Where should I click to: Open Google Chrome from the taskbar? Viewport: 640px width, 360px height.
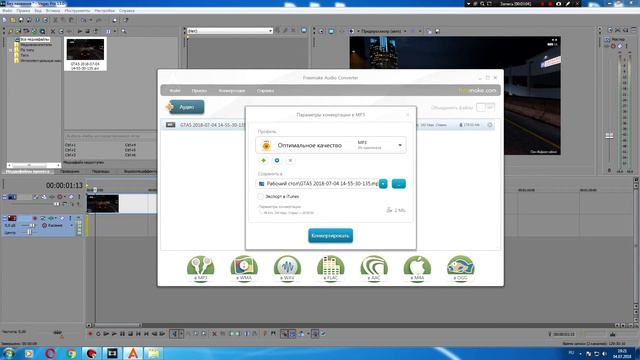click(x=71, y=353)
